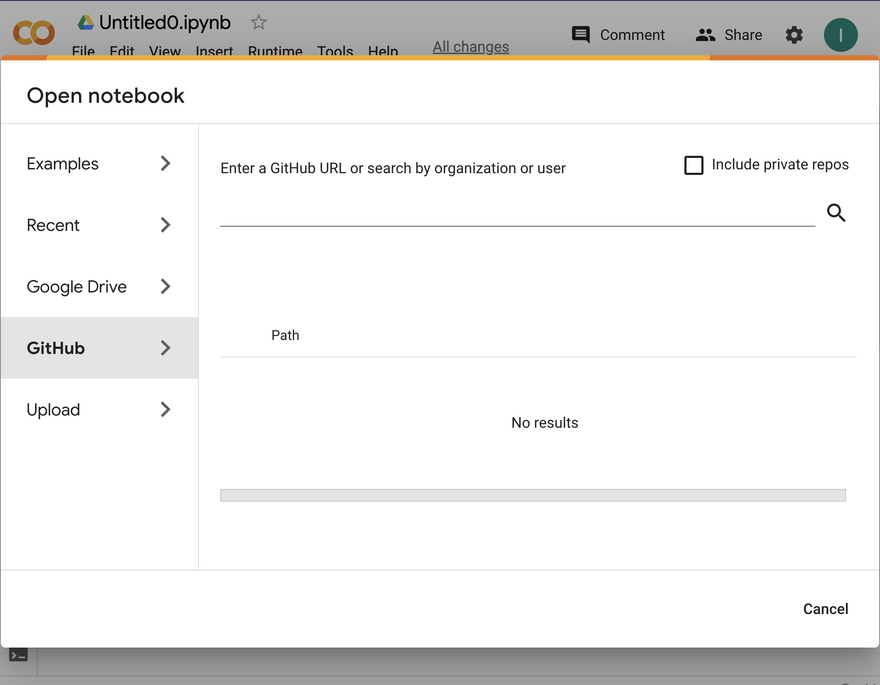Click the All changes link
This screenshot has height=685, width=880.
point(470,47)
